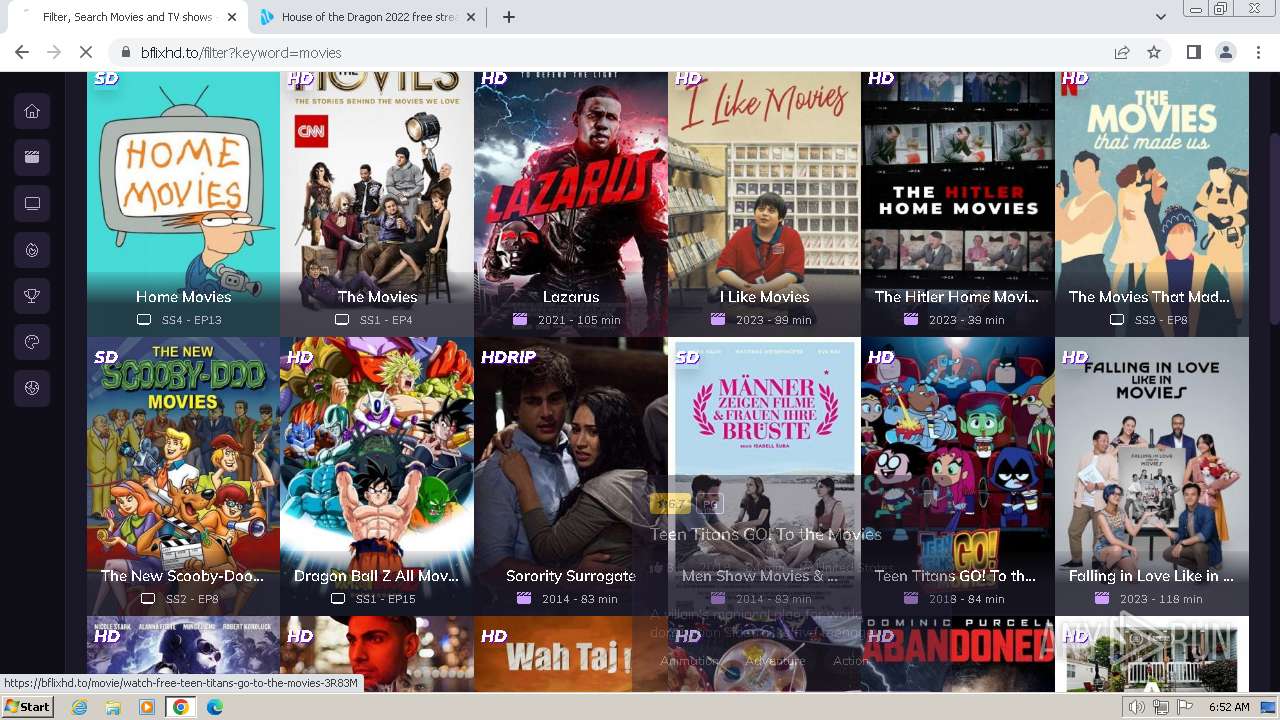The image size is (1280, 720).
Task: Open the globe country sidebar icon
Action: (32, 389)
